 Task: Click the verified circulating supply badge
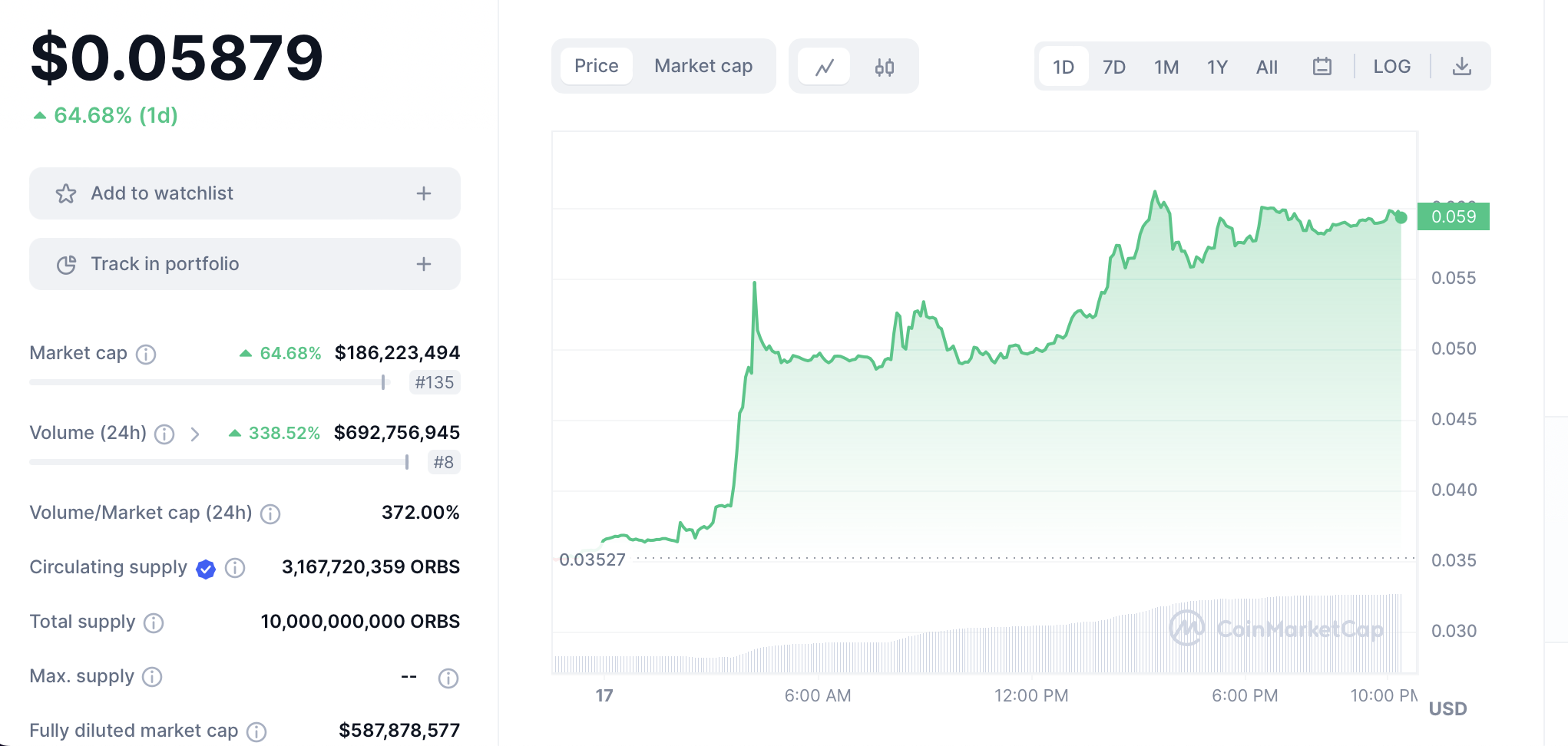point(206,569)
